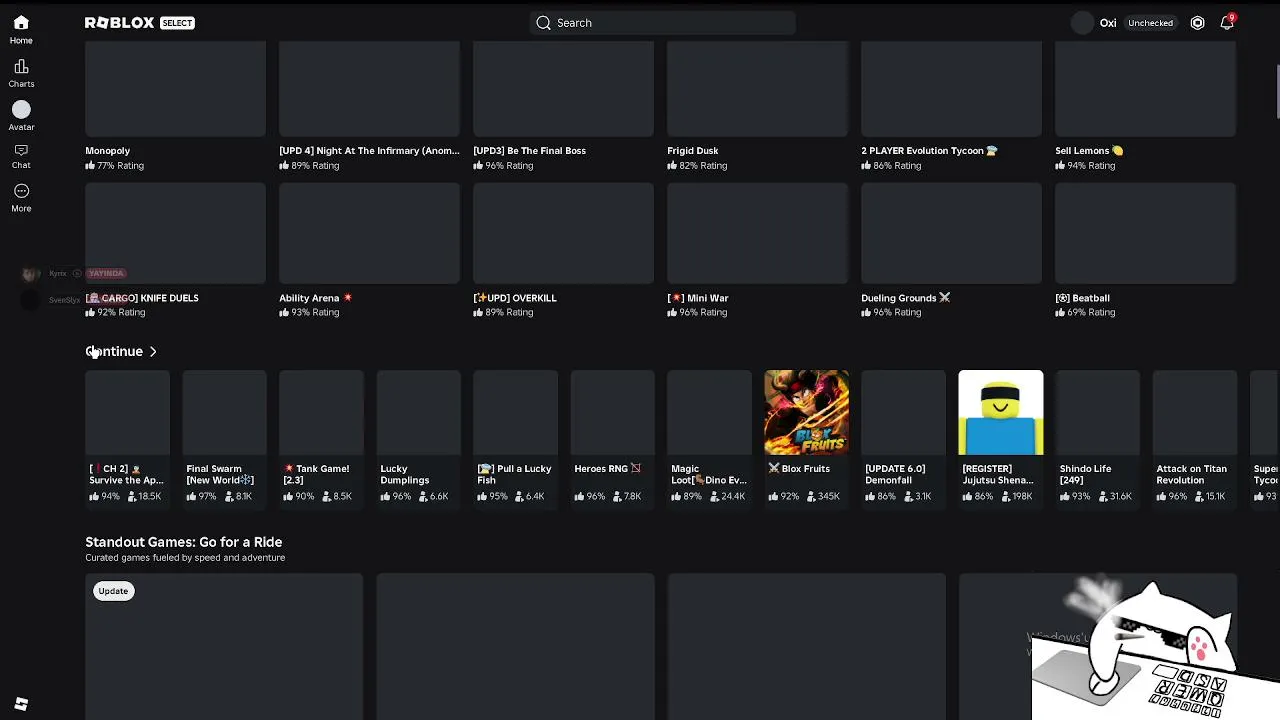Open the Dueling Grounds game title
The width and height of the screenshot is (1280, 720).
(x=905, y=298)
